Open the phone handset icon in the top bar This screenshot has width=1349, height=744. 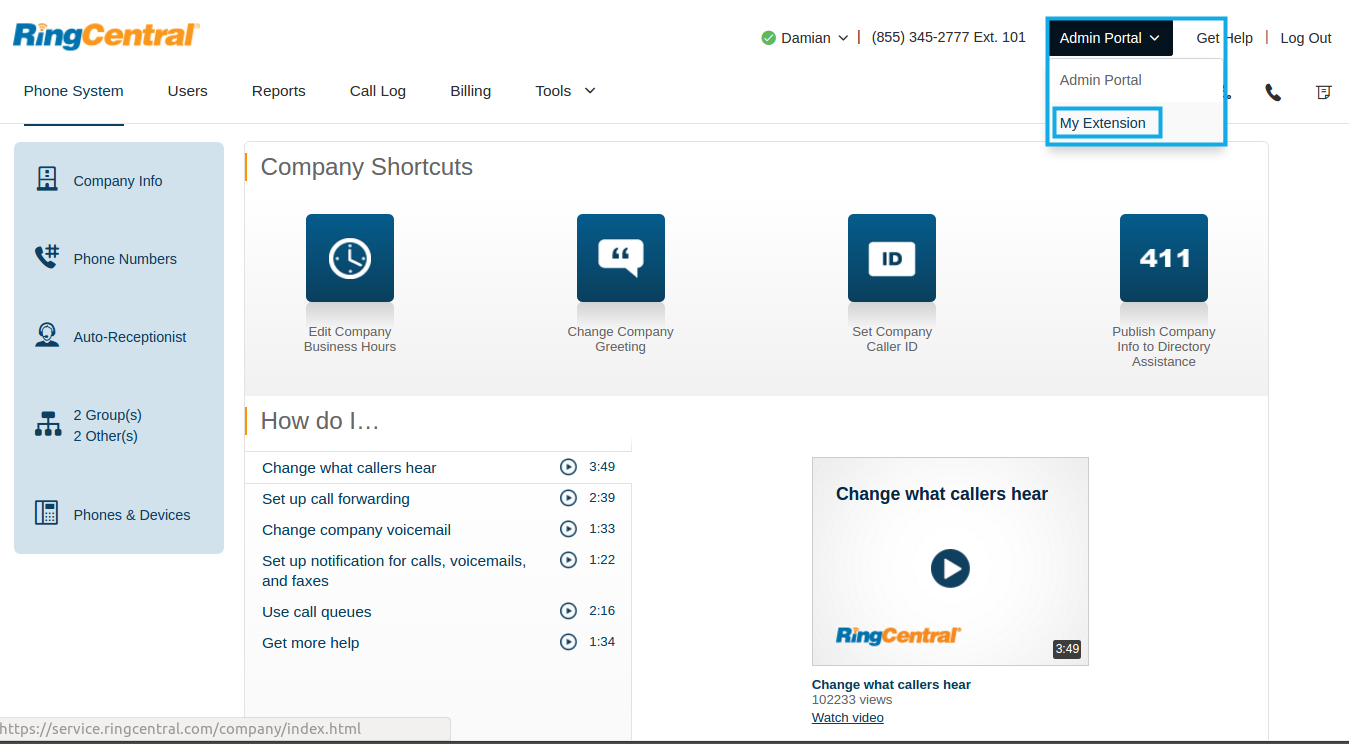point(1273,92)
